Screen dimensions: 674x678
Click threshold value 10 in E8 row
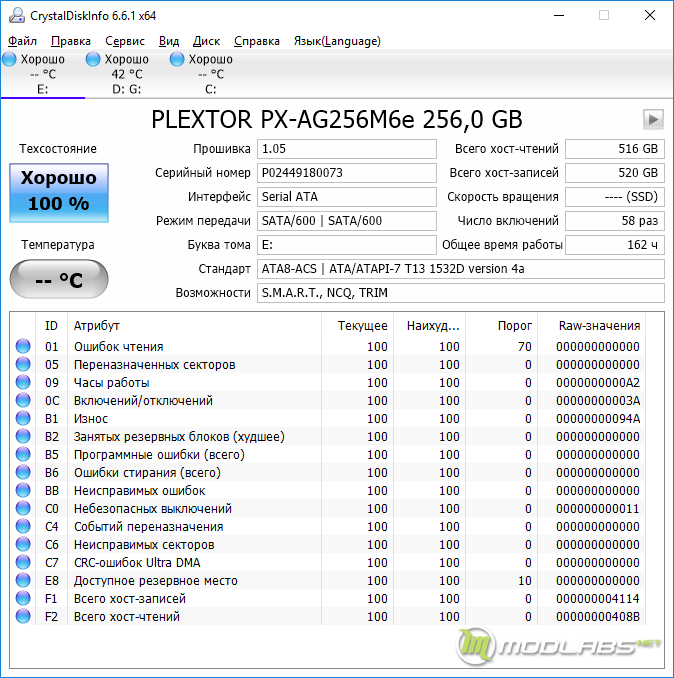pyautogui.click(x=524, y=581)
